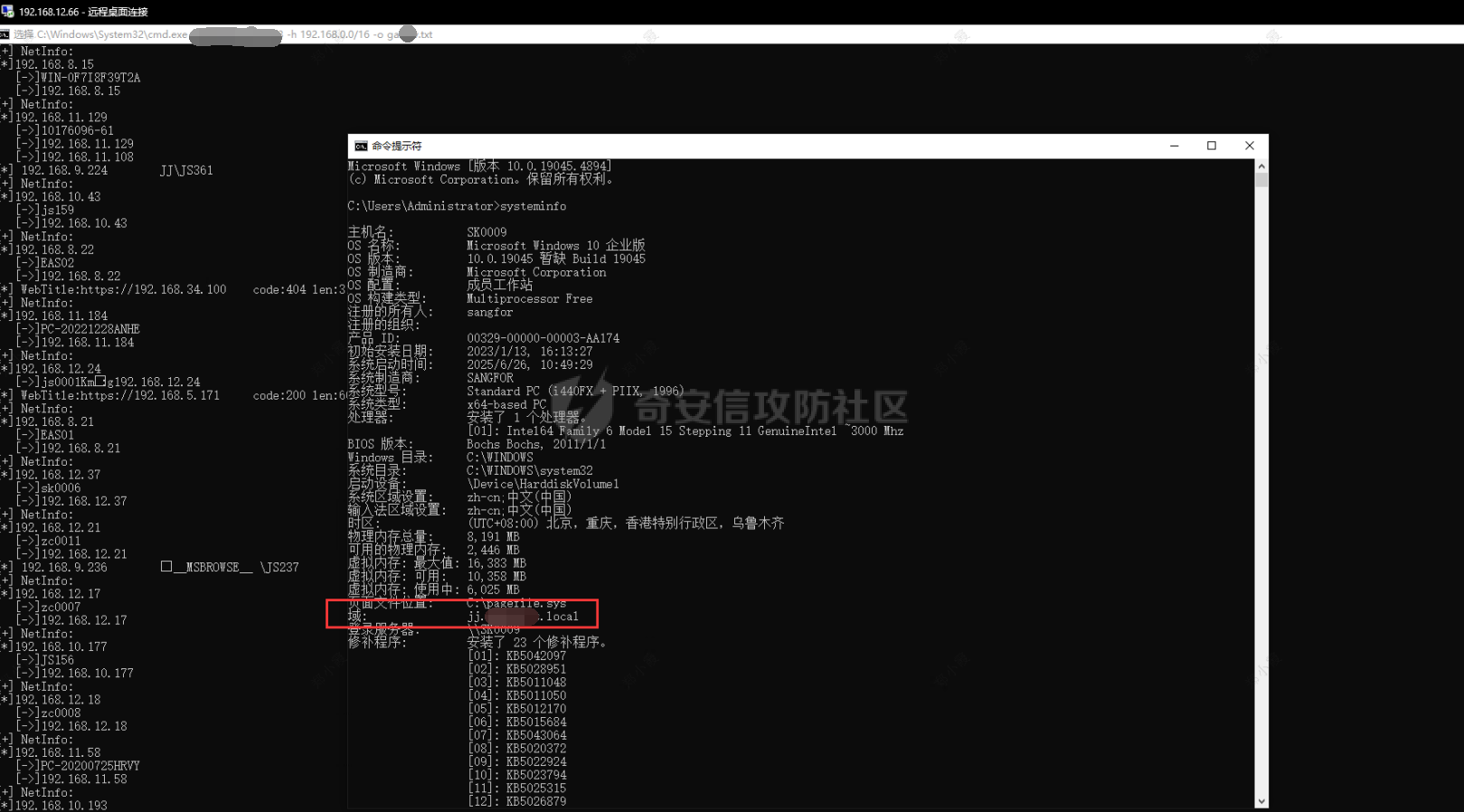This screenshot has width=1464, height=812.
Task: Click the domain value ending in .local
Action: tap(523, 617)
